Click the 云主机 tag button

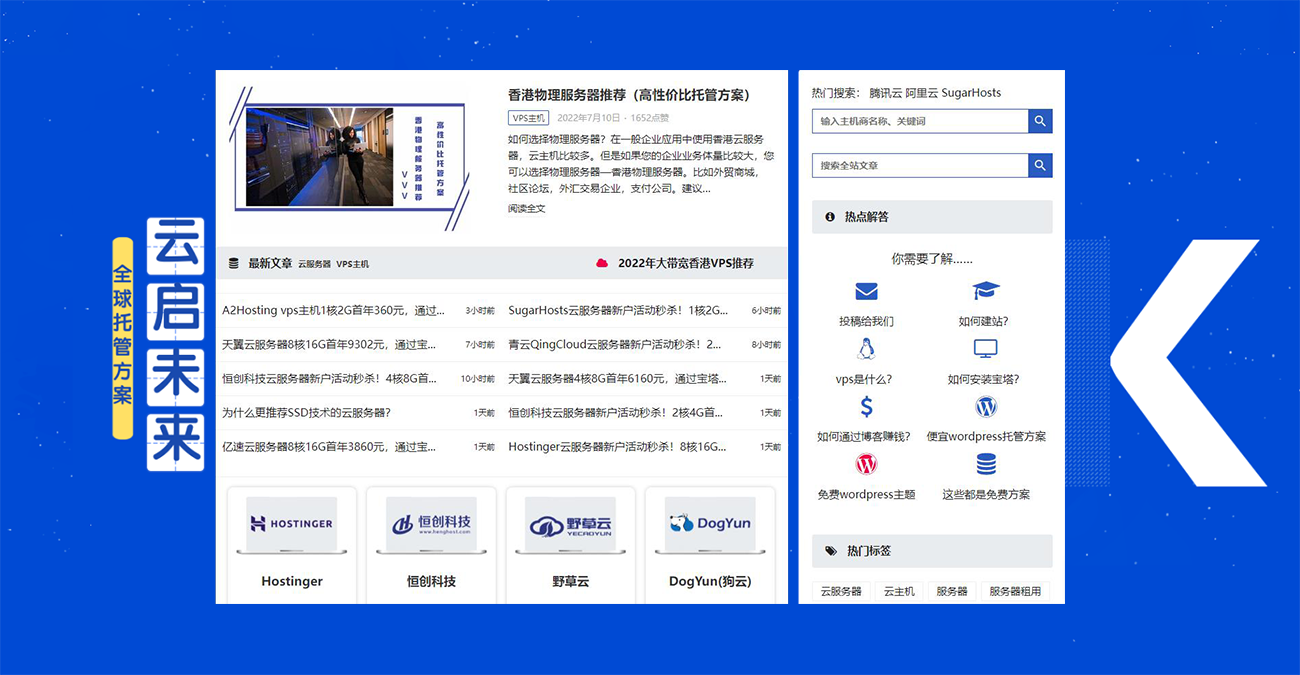click(899, 591)
